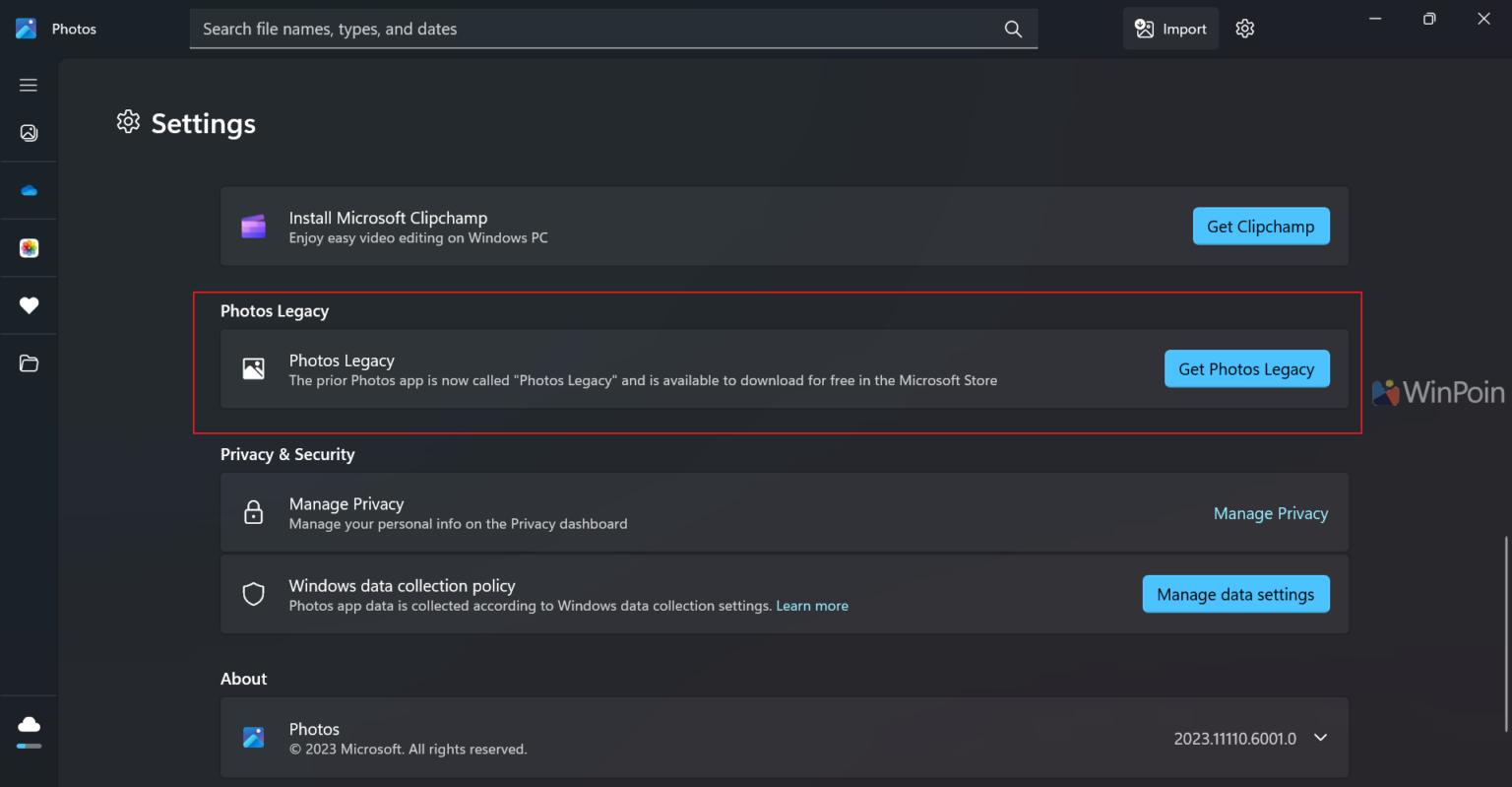Focus the search file names field

(591, 29)
